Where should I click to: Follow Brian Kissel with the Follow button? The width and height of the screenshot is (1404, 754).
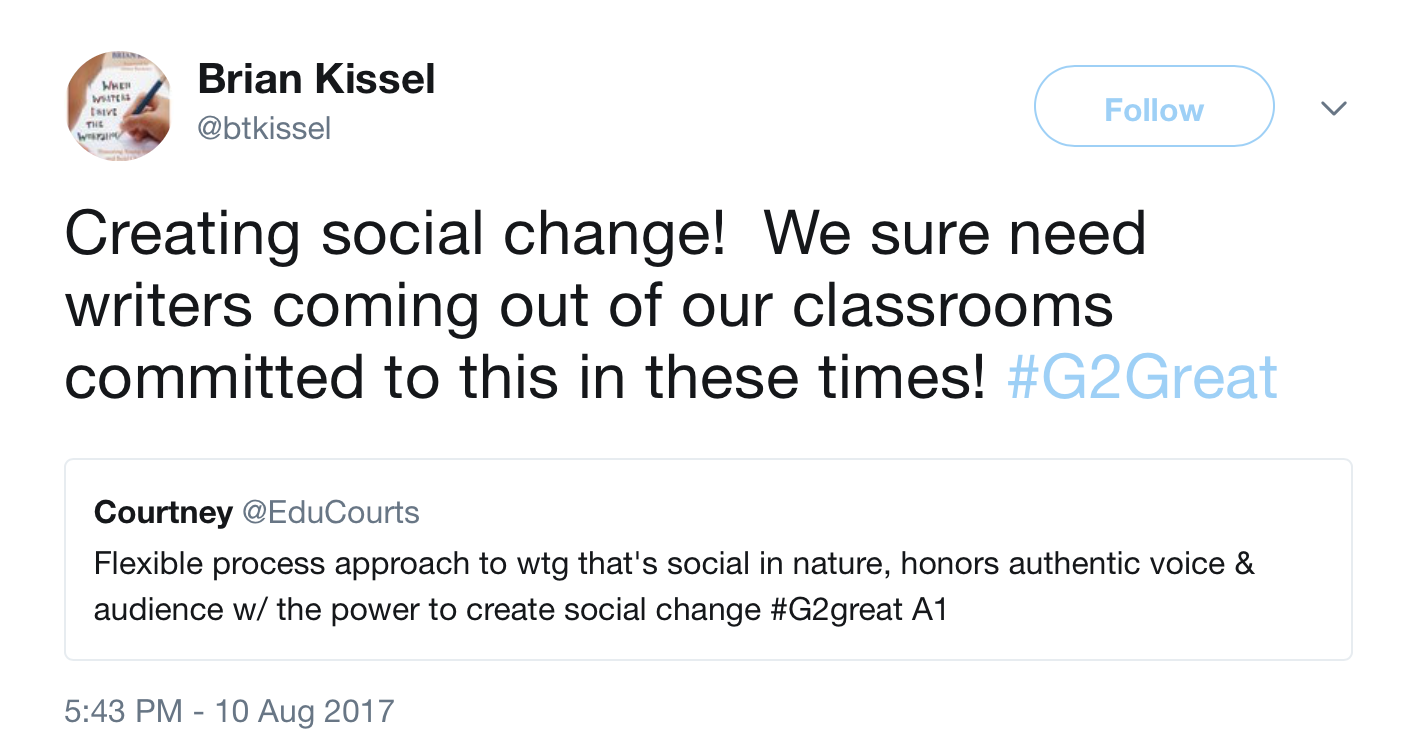[x=1154, y=106]
